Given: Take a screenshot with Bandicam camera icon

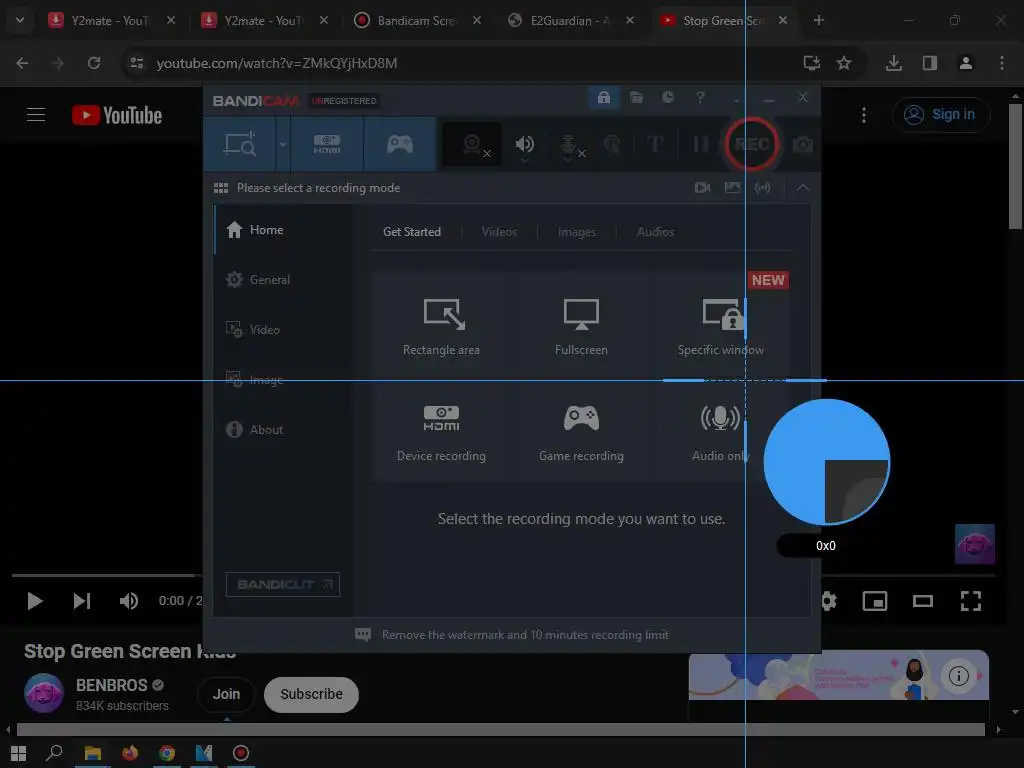Looking at the screenshot, I should click(x=803, y=144).
